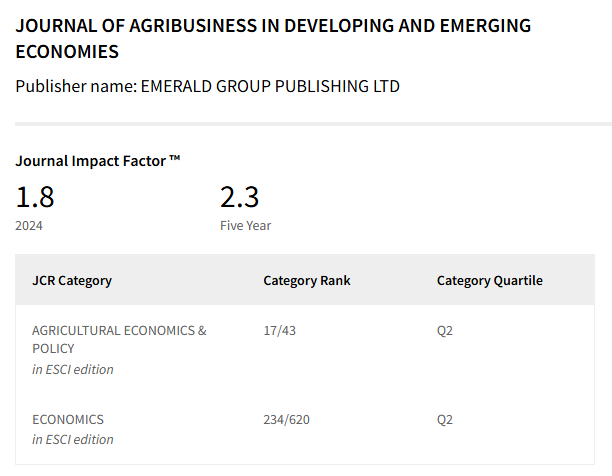612x476 pixels.
Task: Click ESCI edition under Economics
Action: click(x=73, y=439)
